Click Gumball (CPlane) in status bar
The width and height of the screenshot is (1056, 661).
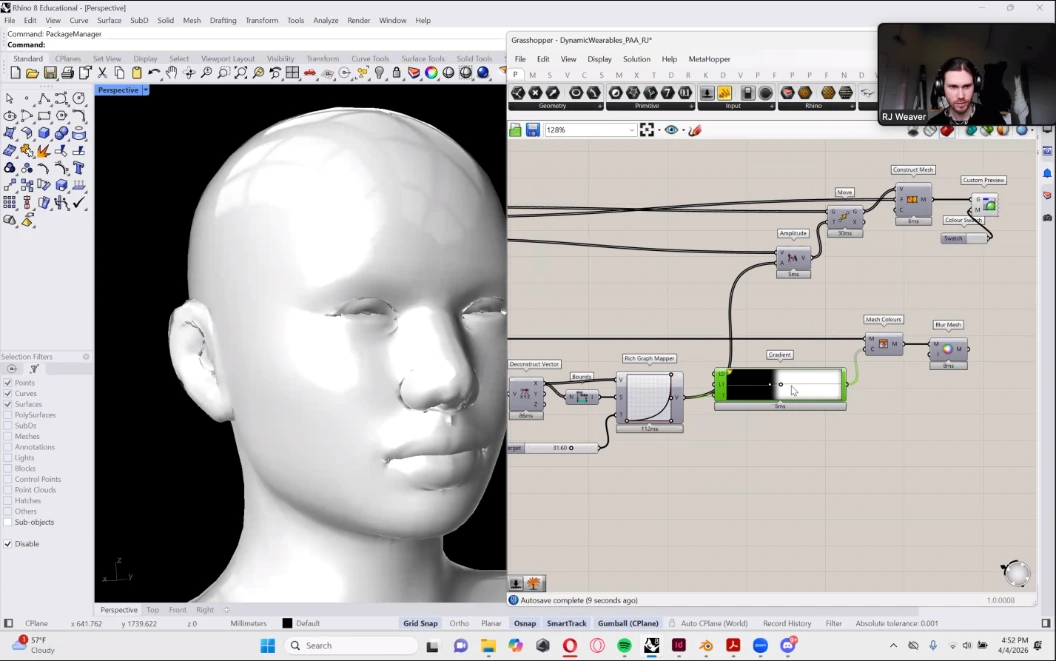pos(628,623)
